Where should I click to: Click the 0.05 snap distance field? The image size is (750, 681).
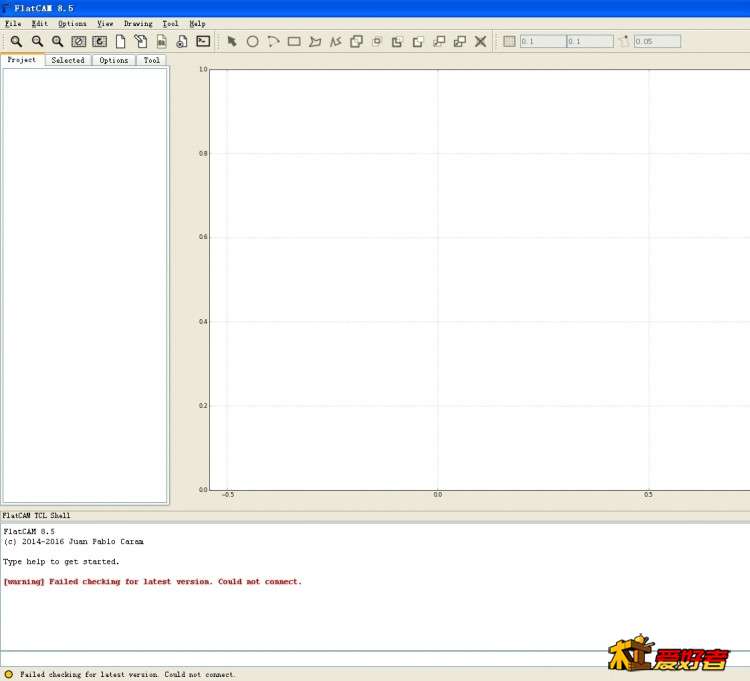point(657,42)
